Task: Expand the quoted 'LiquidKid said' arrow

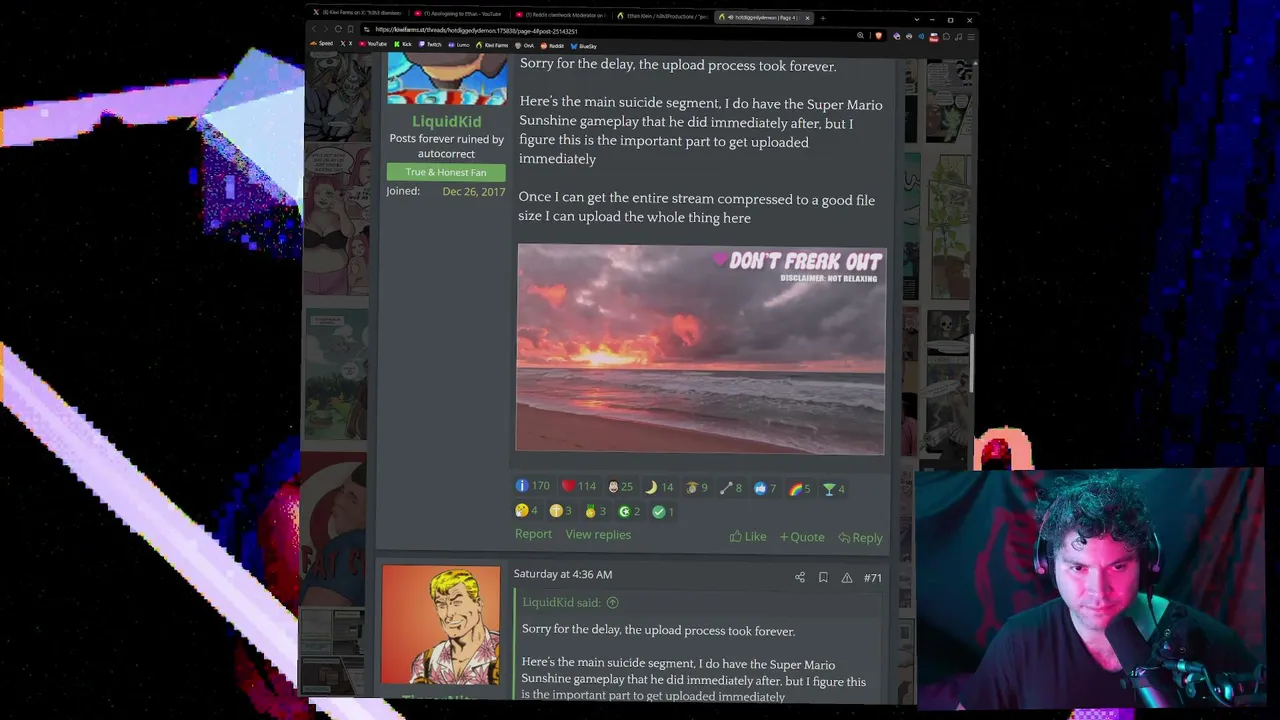Action: (x=612, y=602)
